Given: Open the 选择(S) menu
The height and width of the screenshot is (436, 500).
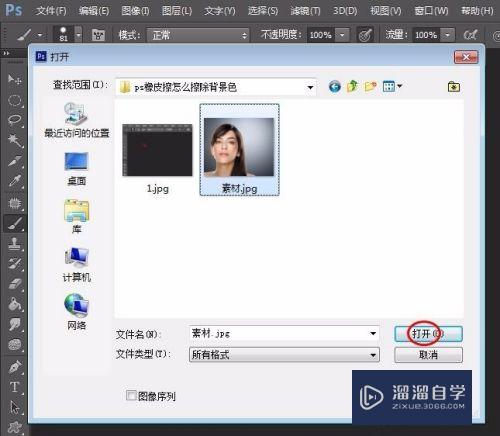Looking at the screenshot, I should point(263,11).
